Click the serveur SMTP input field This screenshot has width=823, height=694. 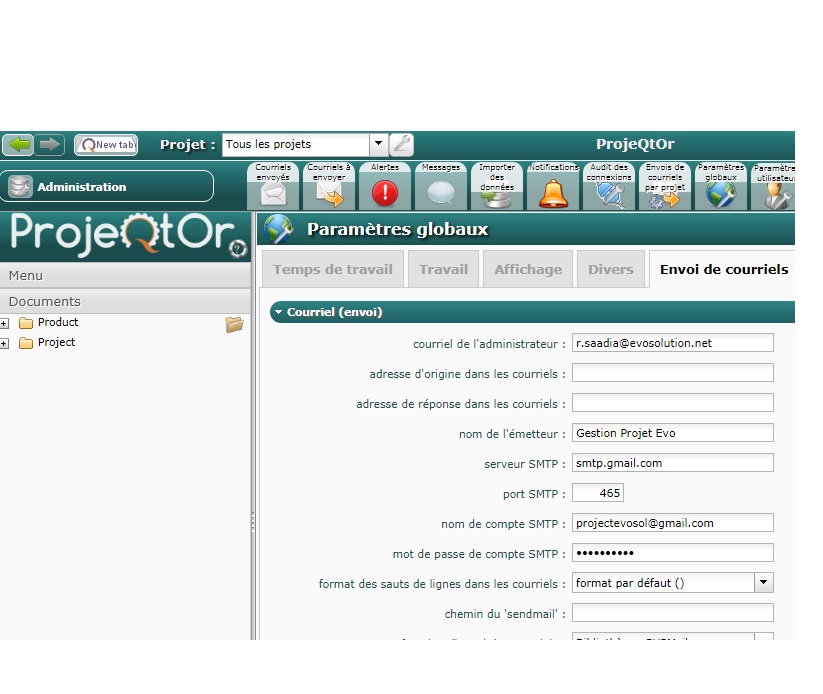pos(672,463)
